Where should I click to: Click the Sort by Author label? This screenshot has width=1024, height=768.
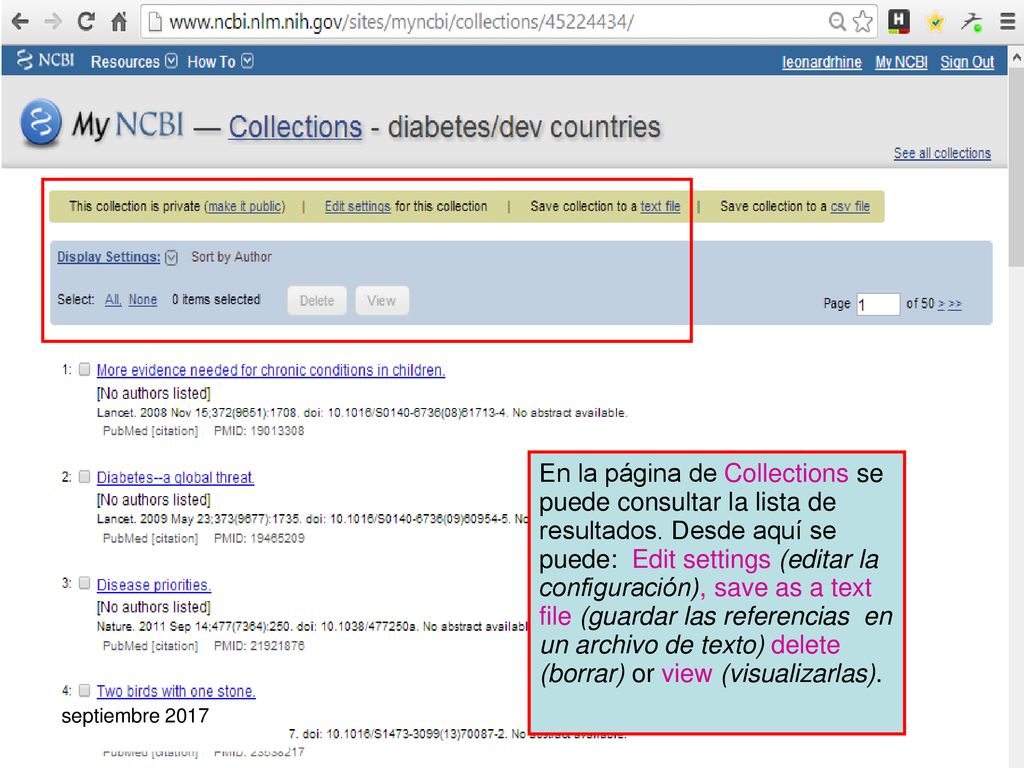[x=231, y=257]
